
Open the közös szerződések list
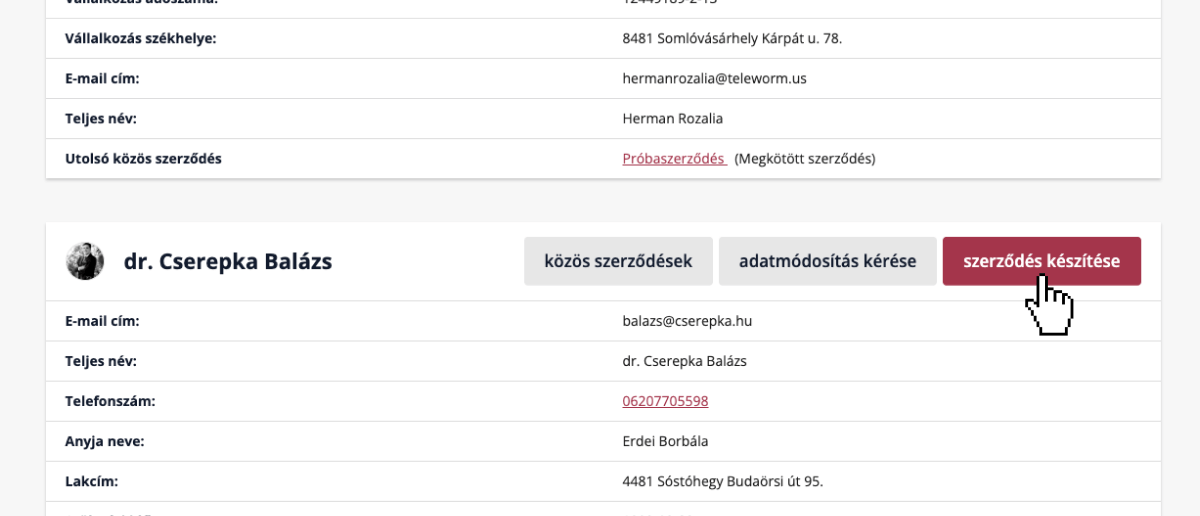(x=618, y=261)
